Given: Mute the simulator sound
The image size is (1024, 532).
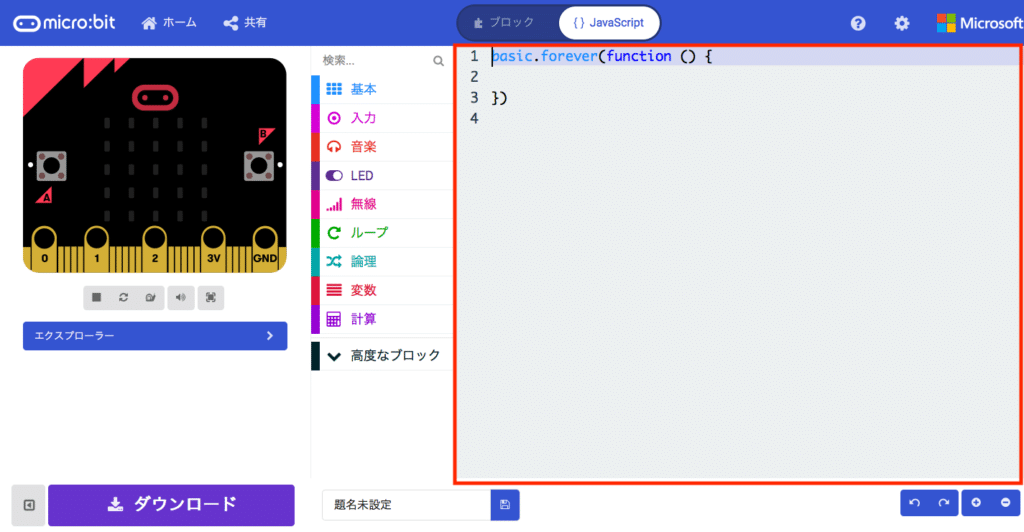Looking at the screenshot, I should pos(181,298).
